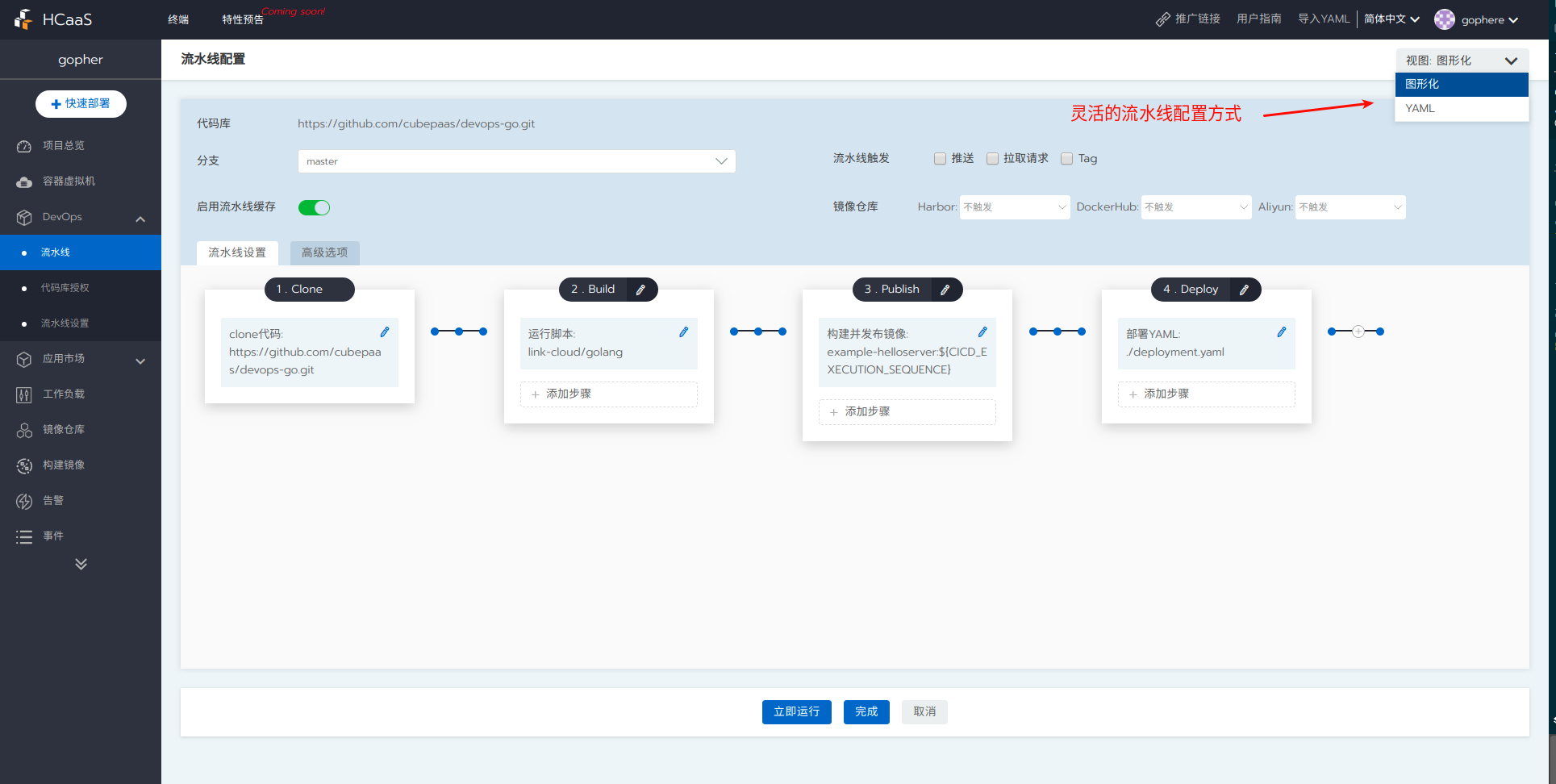Edit the Publish stage pencil icon

point(945,290)
